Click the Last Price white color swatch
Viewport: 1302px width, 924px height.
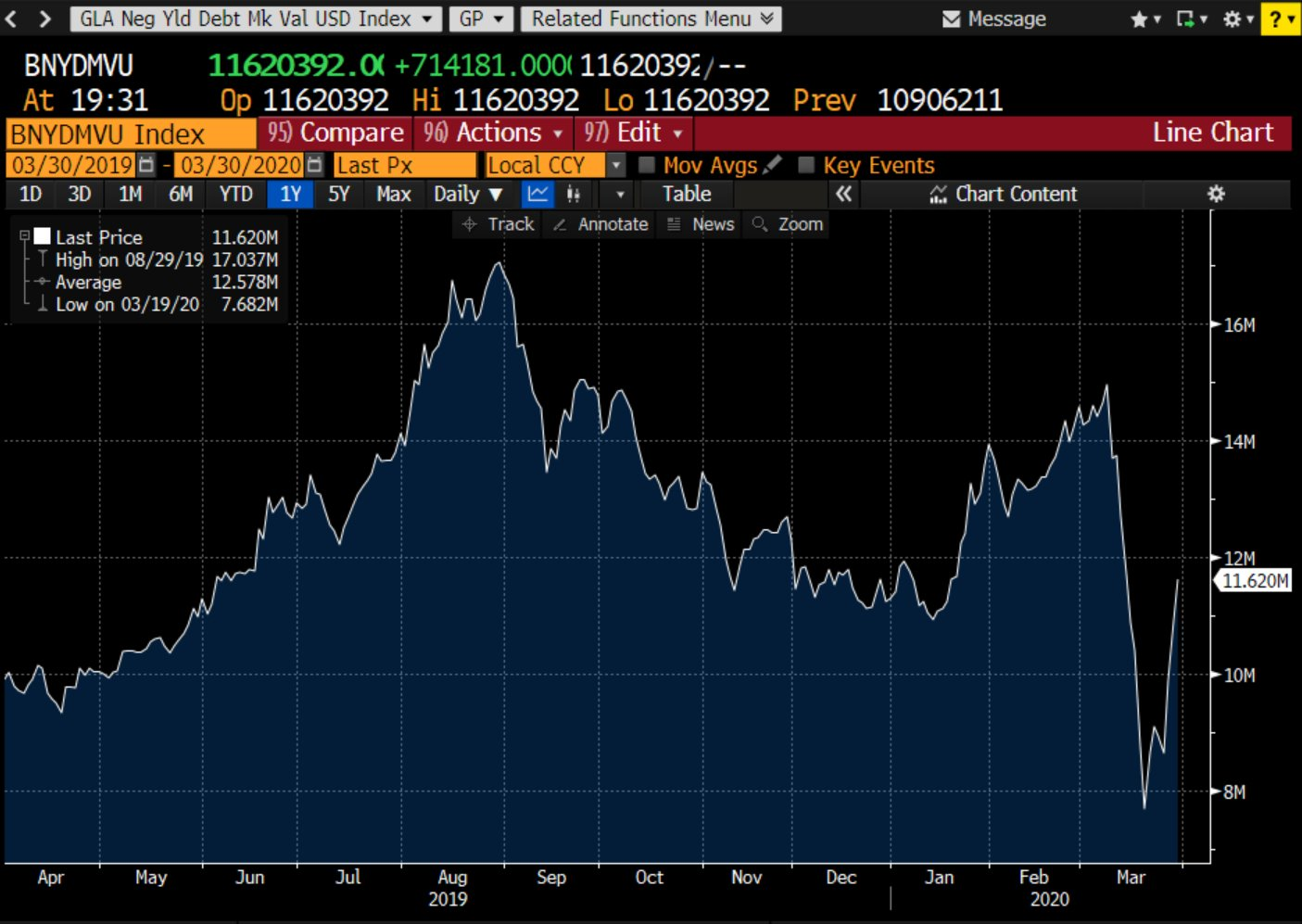43,236
